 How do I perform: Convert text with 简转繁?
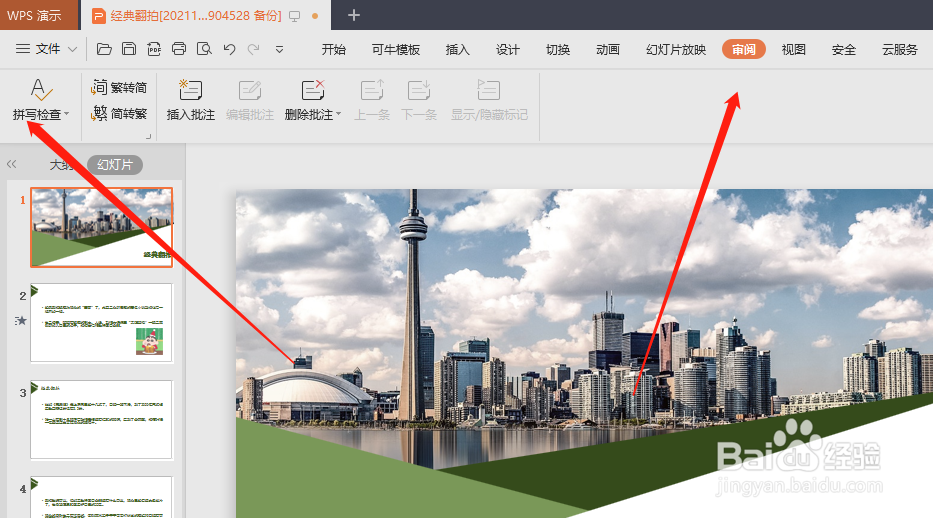[119, 113]
